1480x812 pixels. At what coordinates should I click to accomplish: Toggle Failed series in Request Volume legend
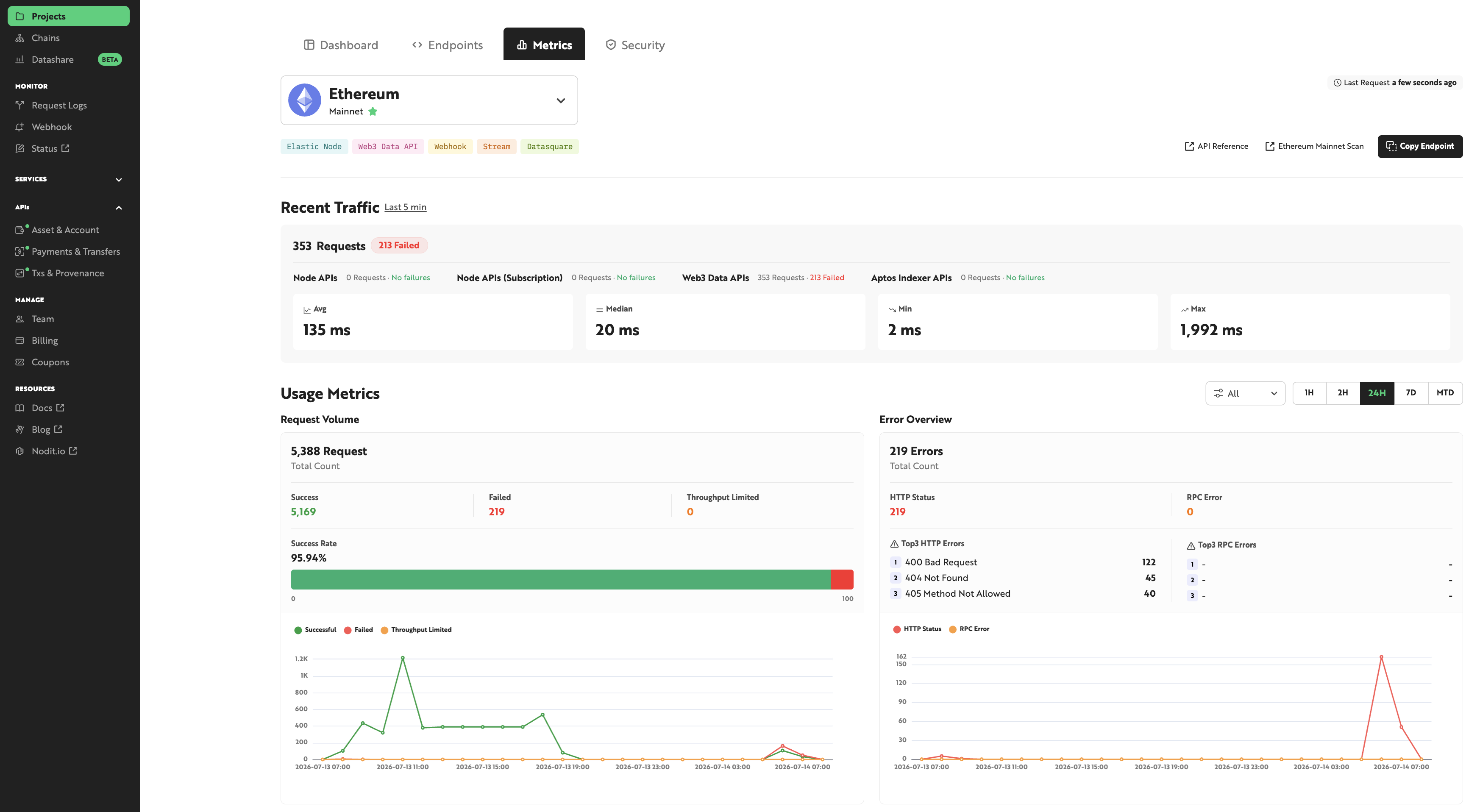[x=359, y=630]
